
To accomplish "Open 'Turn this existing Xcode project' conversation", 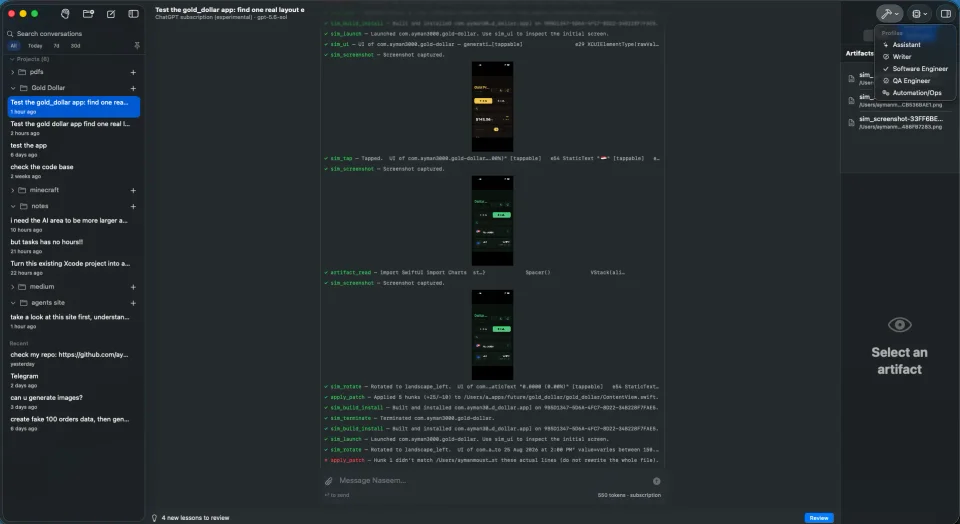I will click(x=73, y=268).
